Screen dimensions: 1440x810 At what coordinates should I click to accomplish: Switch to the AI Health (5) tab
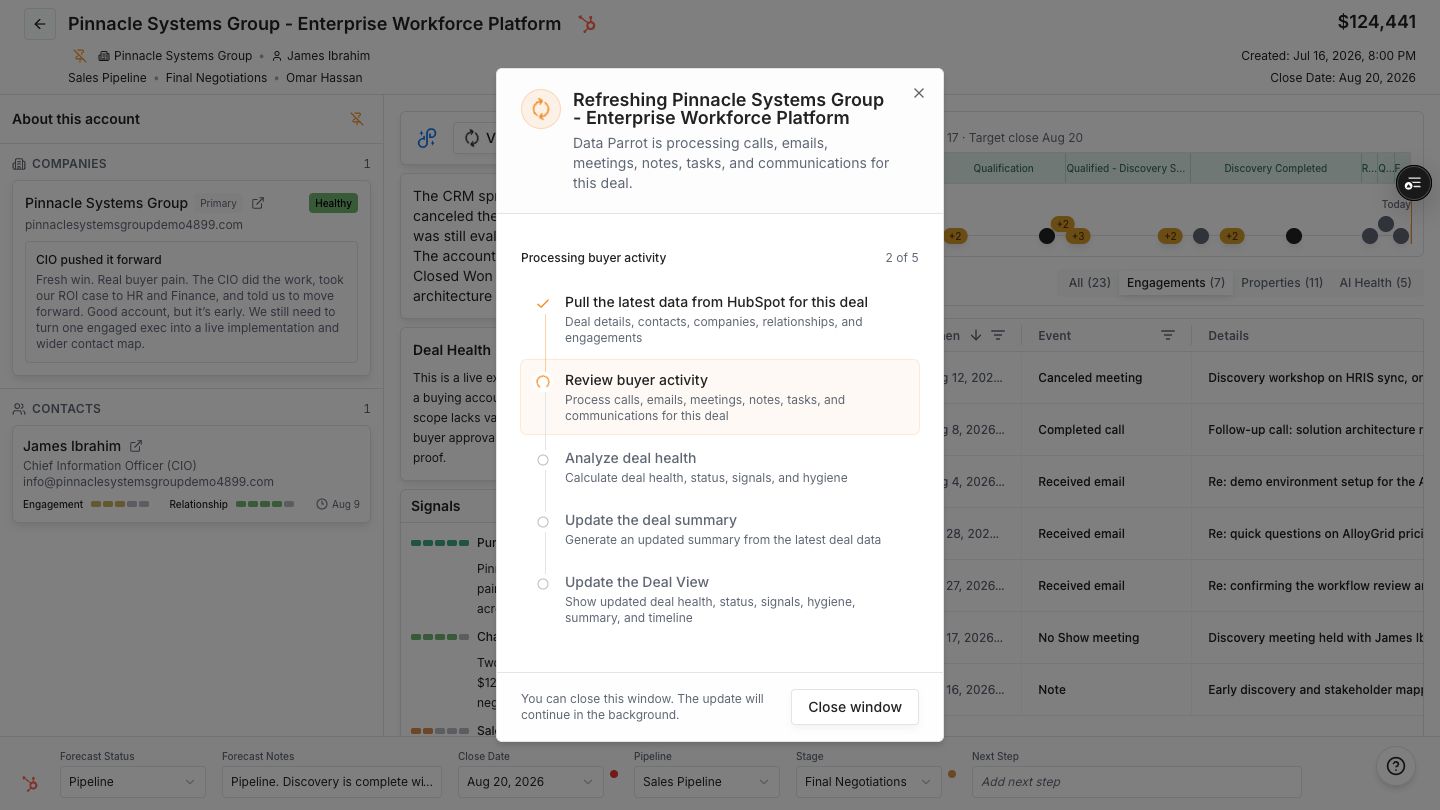click(1375, 283)
